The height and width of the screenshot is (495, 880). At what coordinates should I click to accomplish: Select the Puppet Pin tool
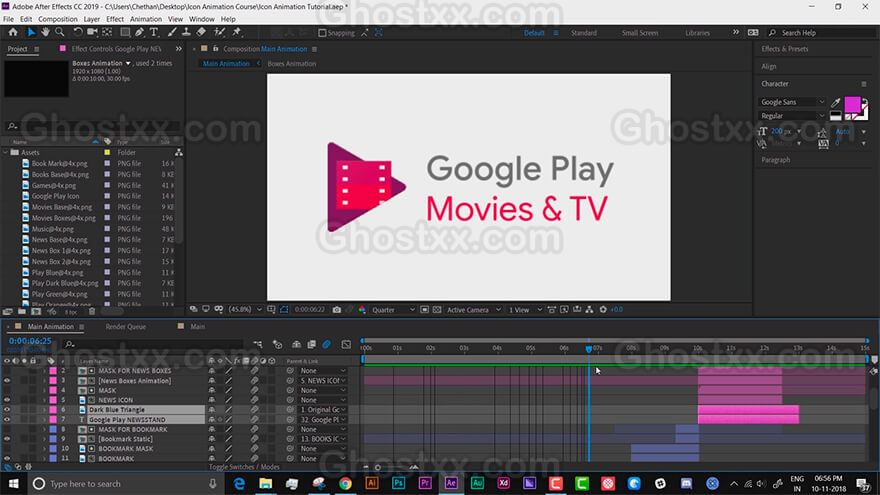(237, 33)
